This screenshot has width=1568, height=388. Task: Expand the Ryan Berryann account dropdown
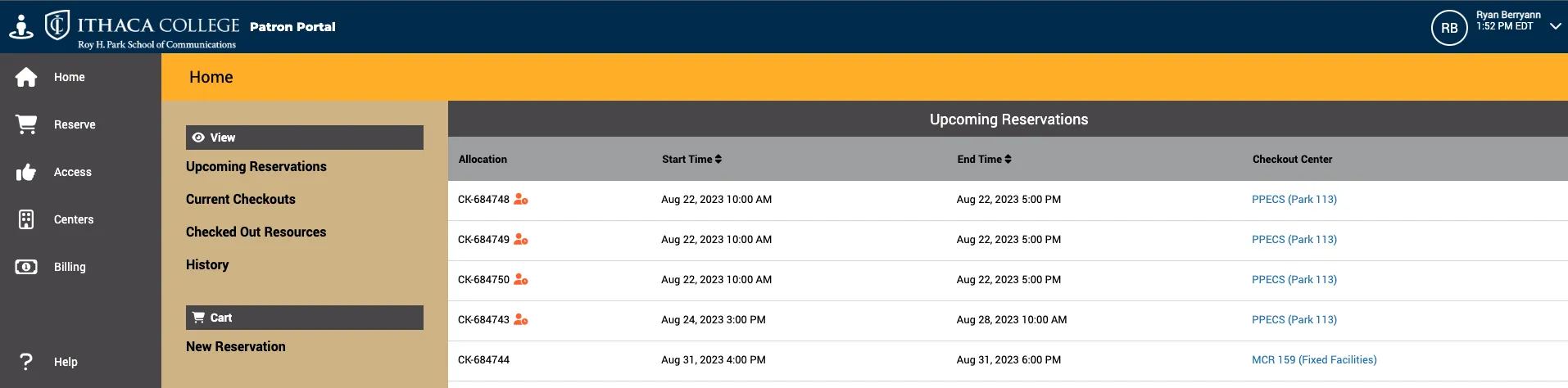pyautogui.click(x=1555, y=26)
